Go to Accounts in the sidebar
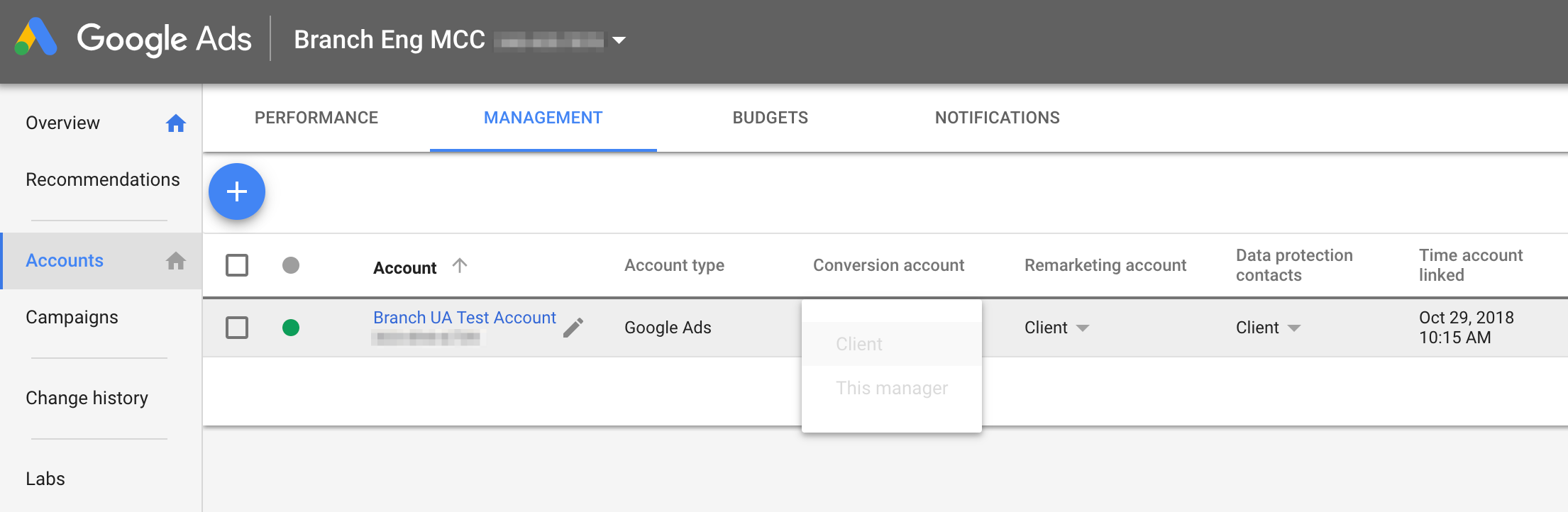 [65, 261]
